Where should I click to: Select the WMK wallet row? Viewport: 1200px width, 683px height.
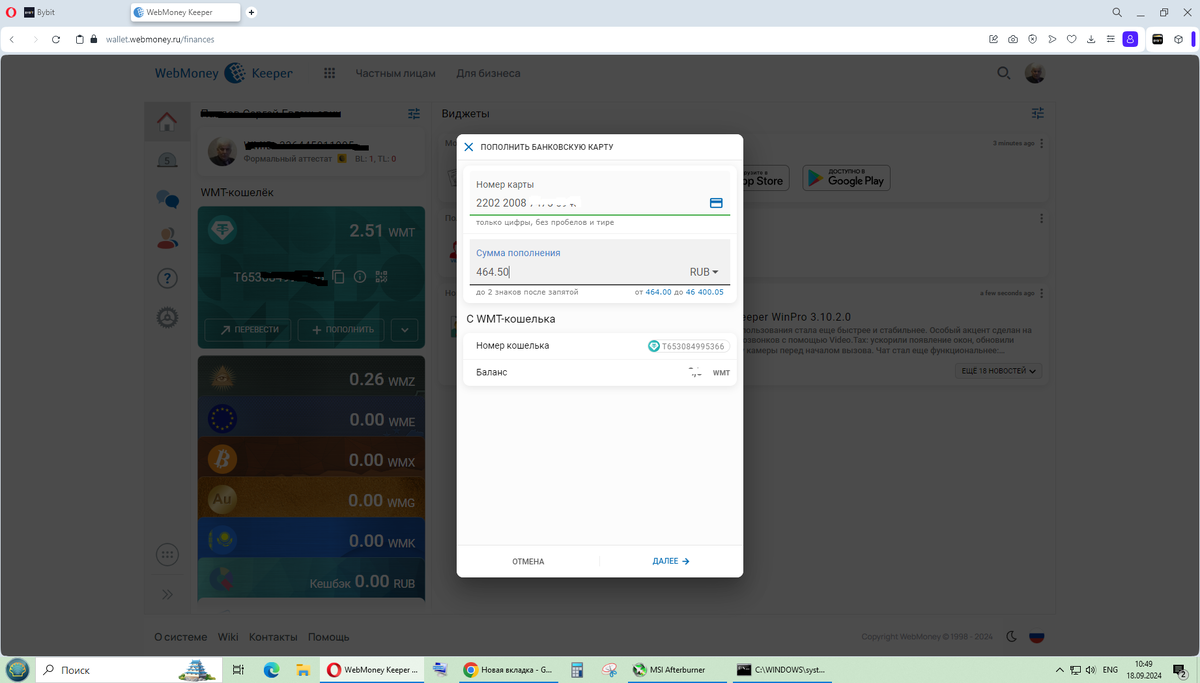click(x=312, y=540)
